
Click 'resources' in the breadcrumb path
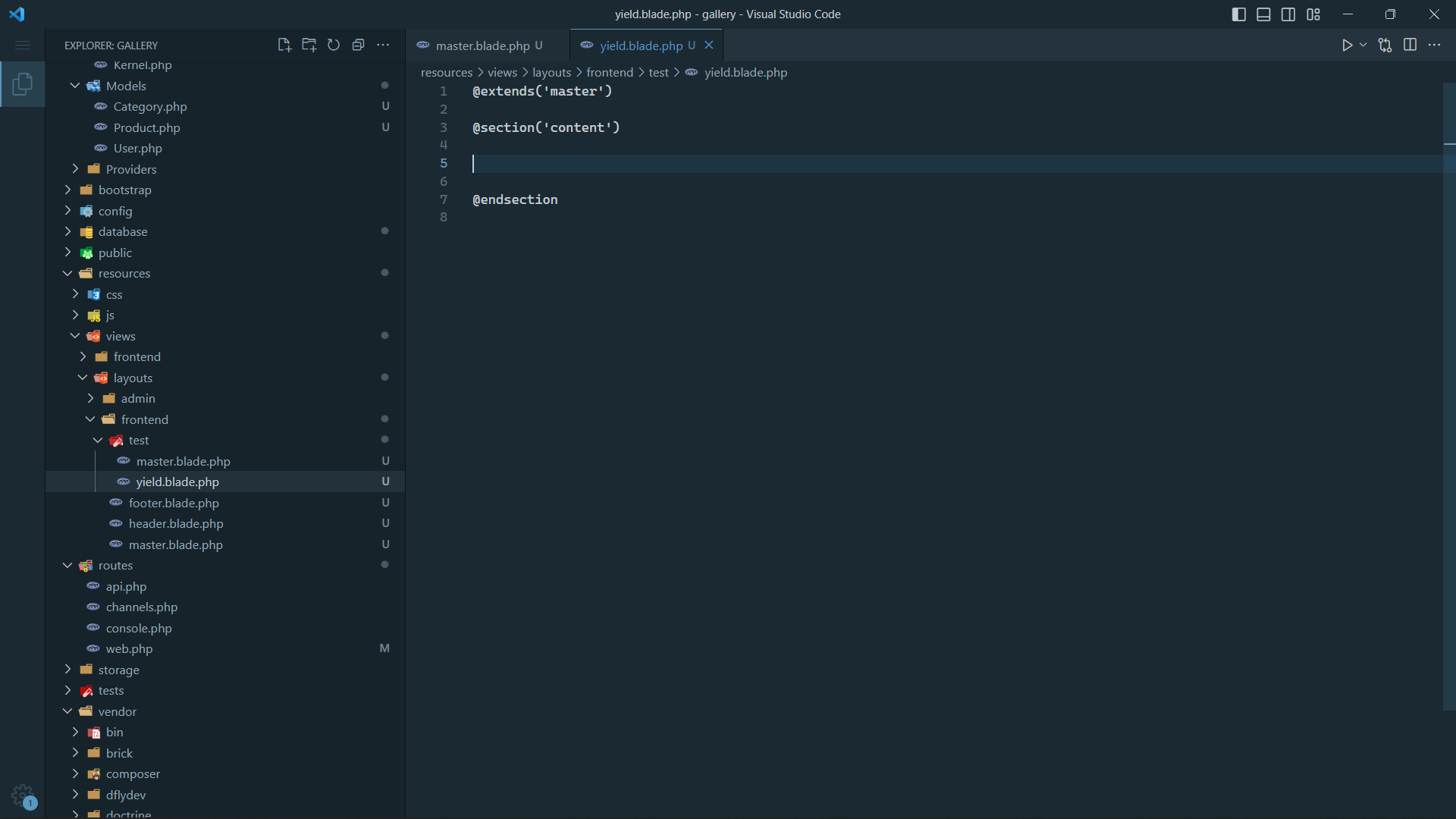[x=447, y=73]
